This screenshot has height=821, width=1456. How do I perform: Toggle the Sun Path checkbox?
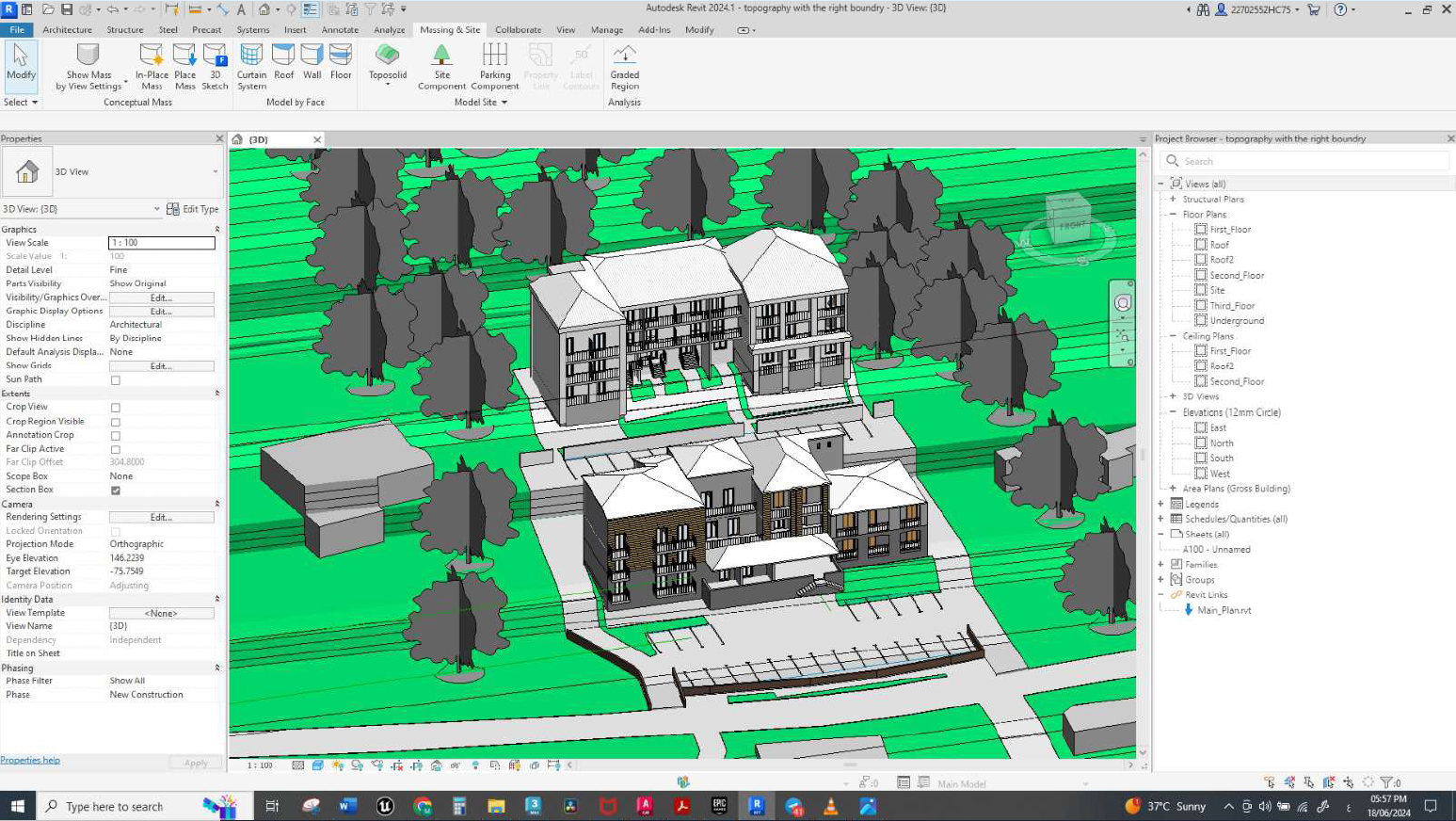(x=116, y=380)
